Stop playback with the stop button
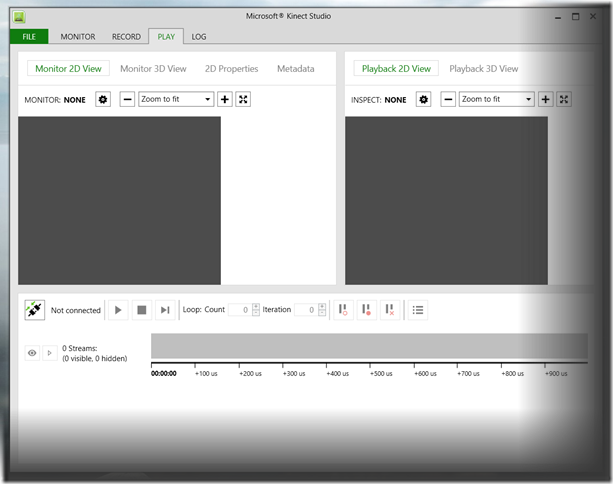 142,310
